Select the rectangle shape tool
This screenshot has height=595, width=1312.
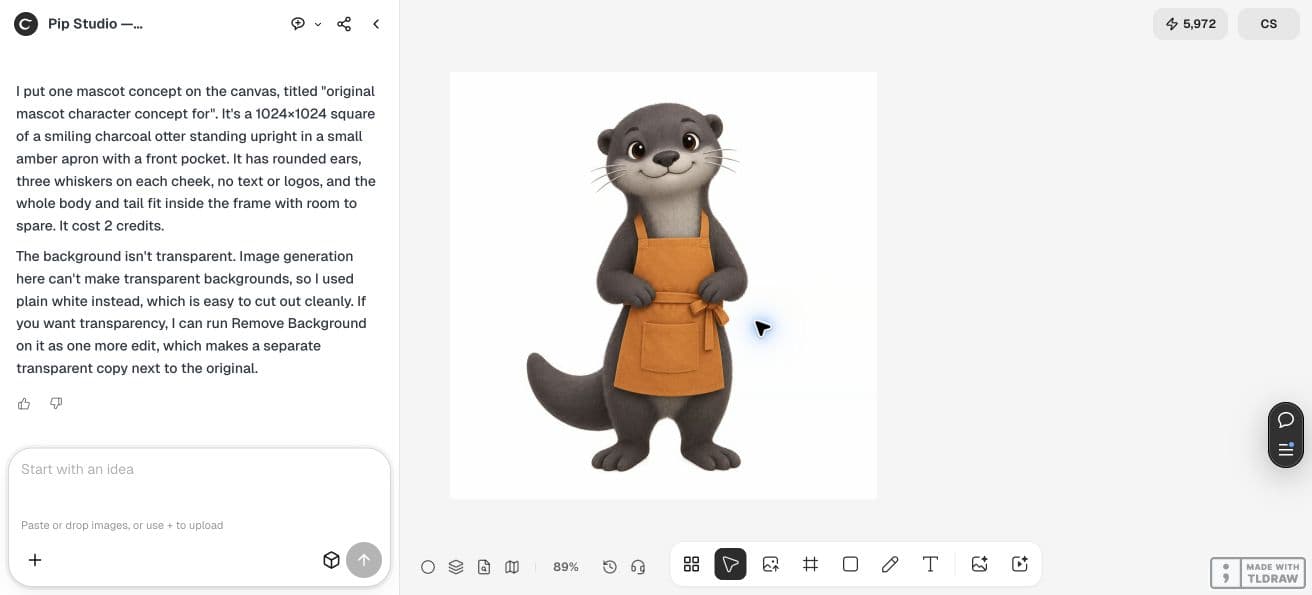pos(851,564)
